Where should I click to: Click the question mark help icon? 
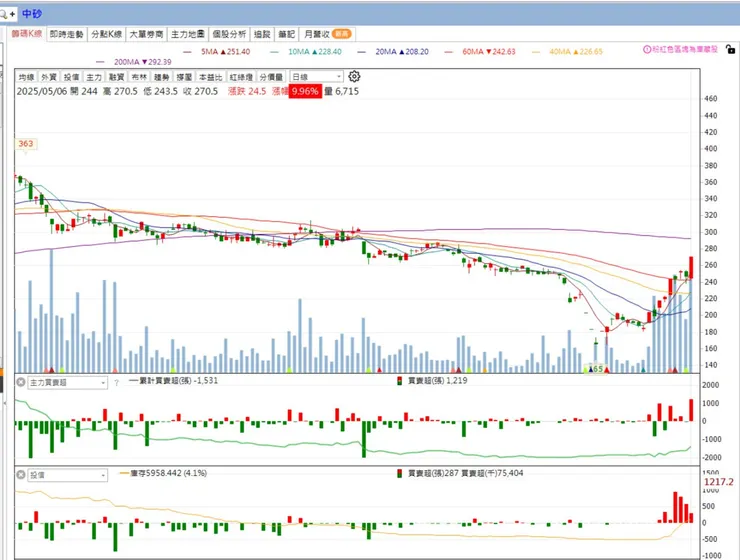coord(116,383)
